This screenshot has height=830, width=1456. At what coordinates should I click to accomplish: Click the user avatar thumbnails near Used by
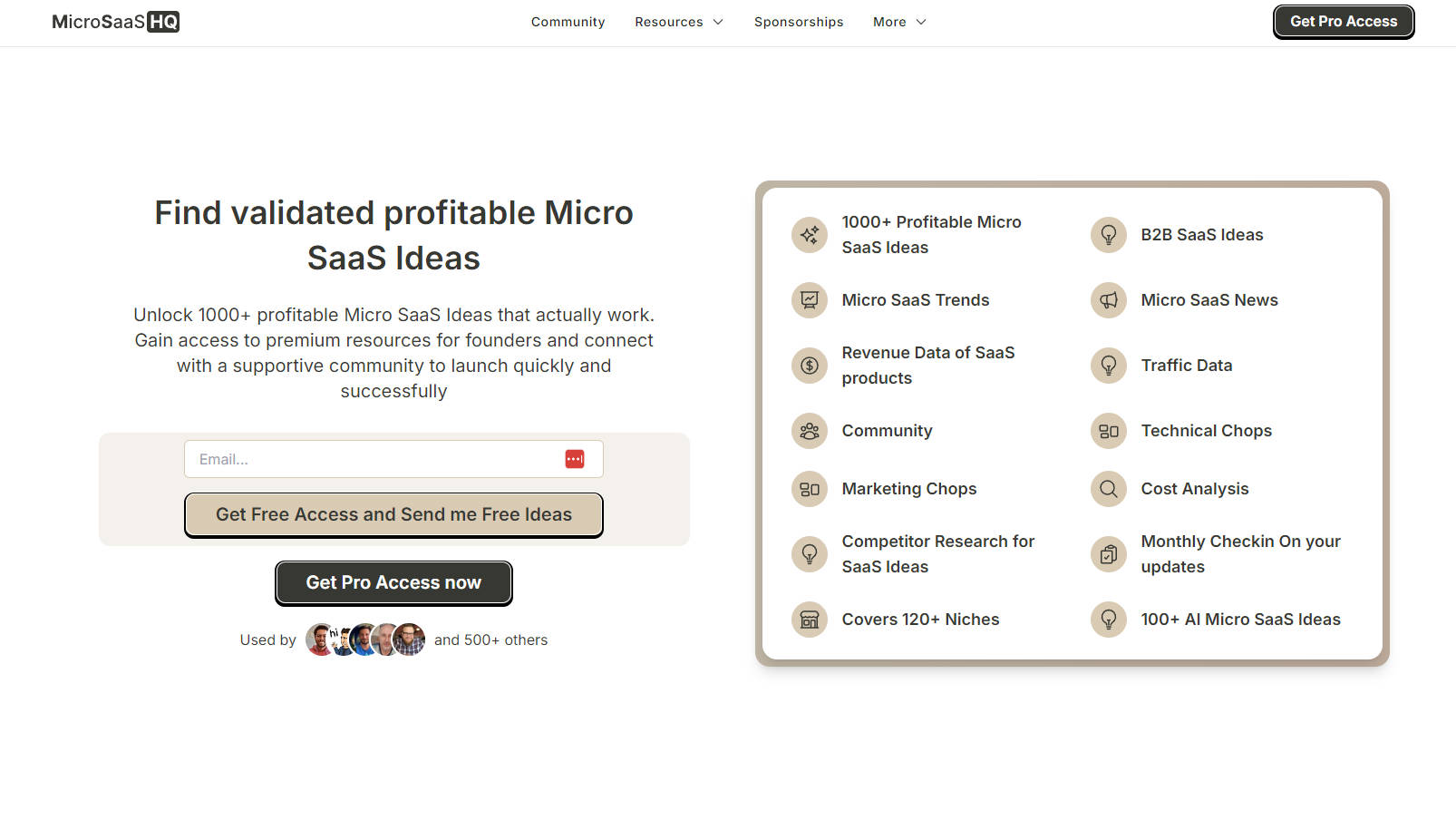point(364,639)
